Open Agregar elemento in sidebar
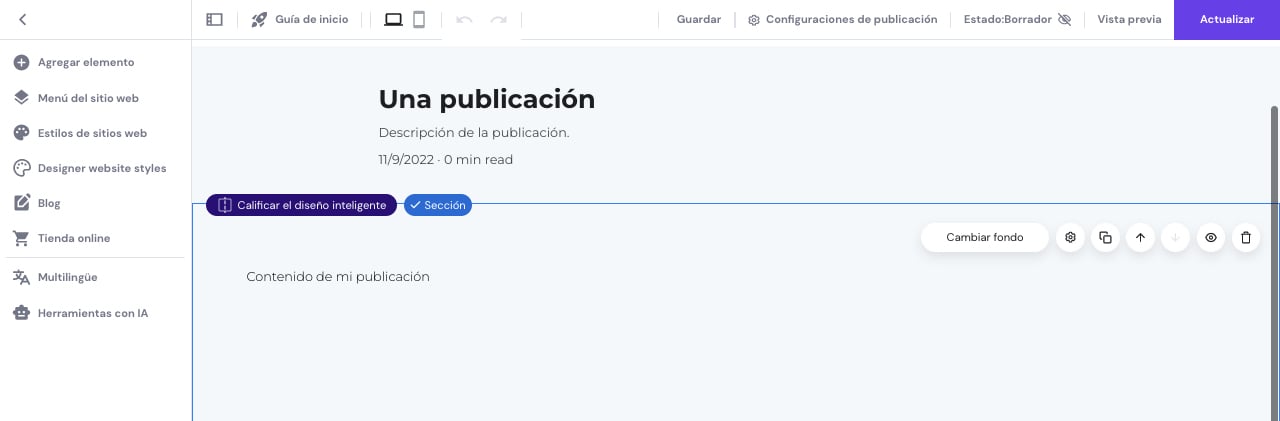Image resolution: width=1280 pixels, height=421 pixels. pos(85,62)
